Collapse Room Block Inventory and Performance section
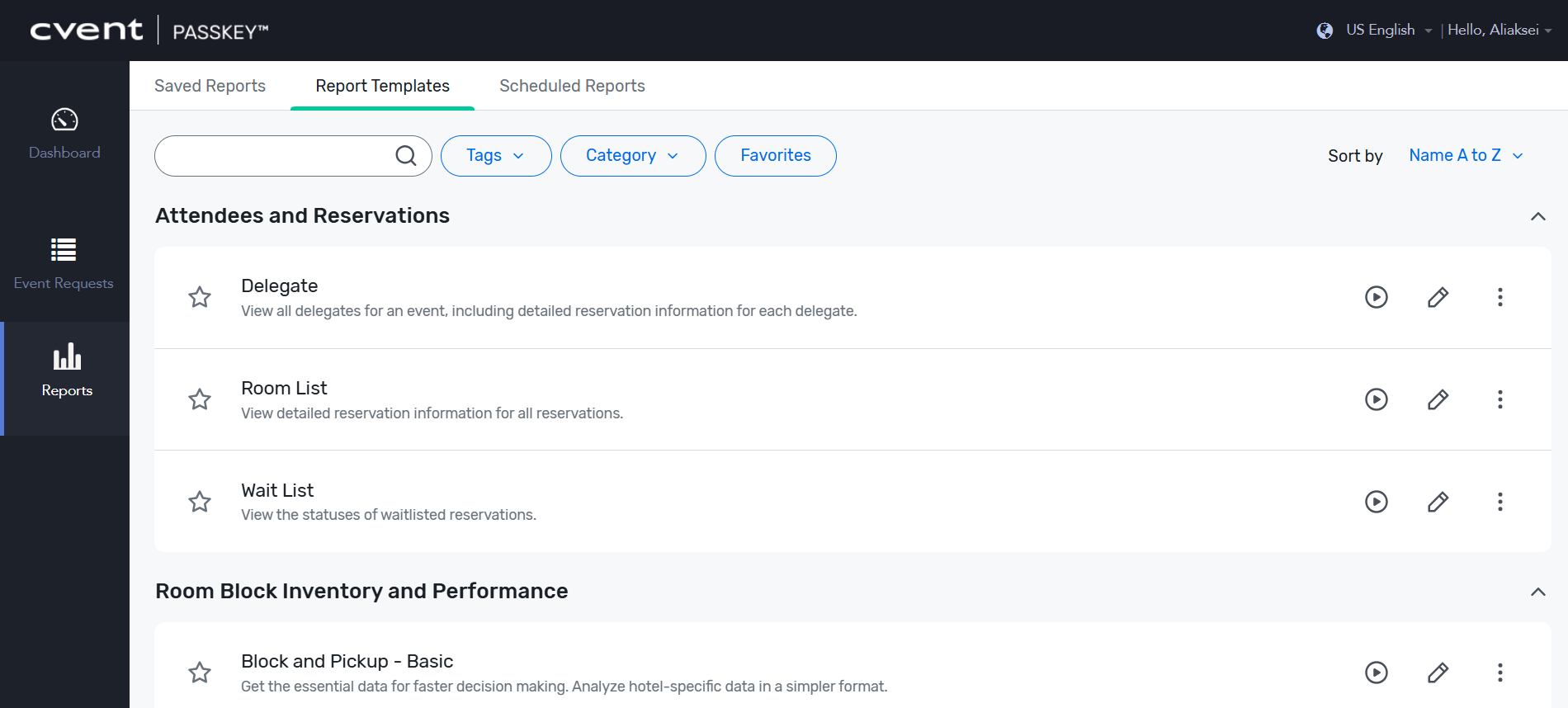The image size is (1568, 708). click(x=1537, y=592)
